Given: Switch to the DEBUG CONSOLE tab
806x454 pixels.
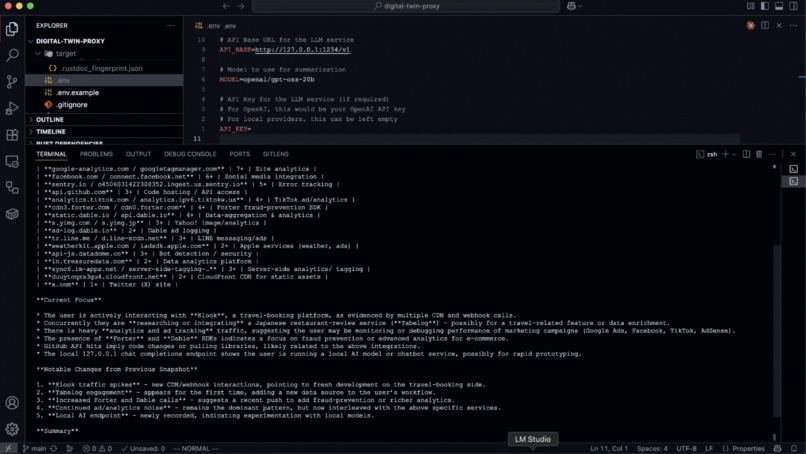Looking at the screenshot, I should coord(190,154).
